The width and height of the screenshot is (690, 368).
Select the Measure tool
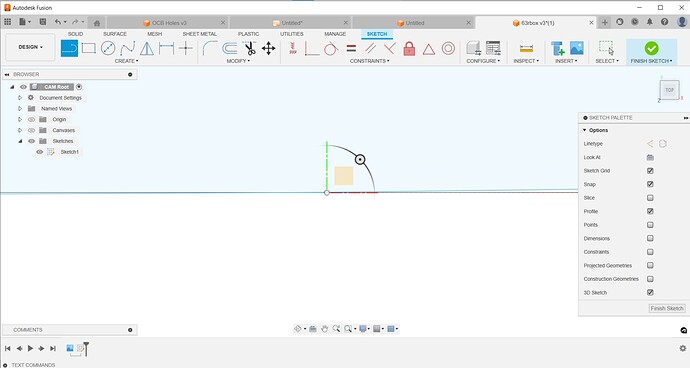[526, 48]
